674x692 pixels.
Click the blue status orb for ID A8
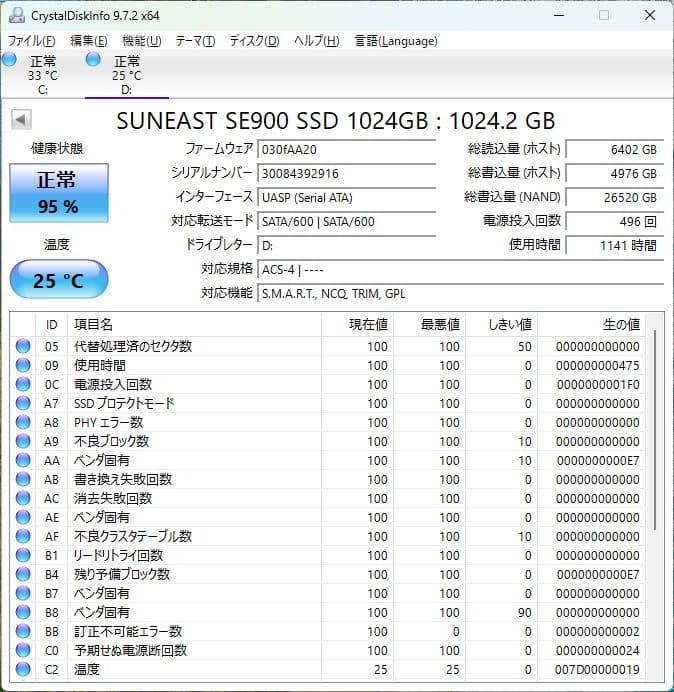pos(23,422)
